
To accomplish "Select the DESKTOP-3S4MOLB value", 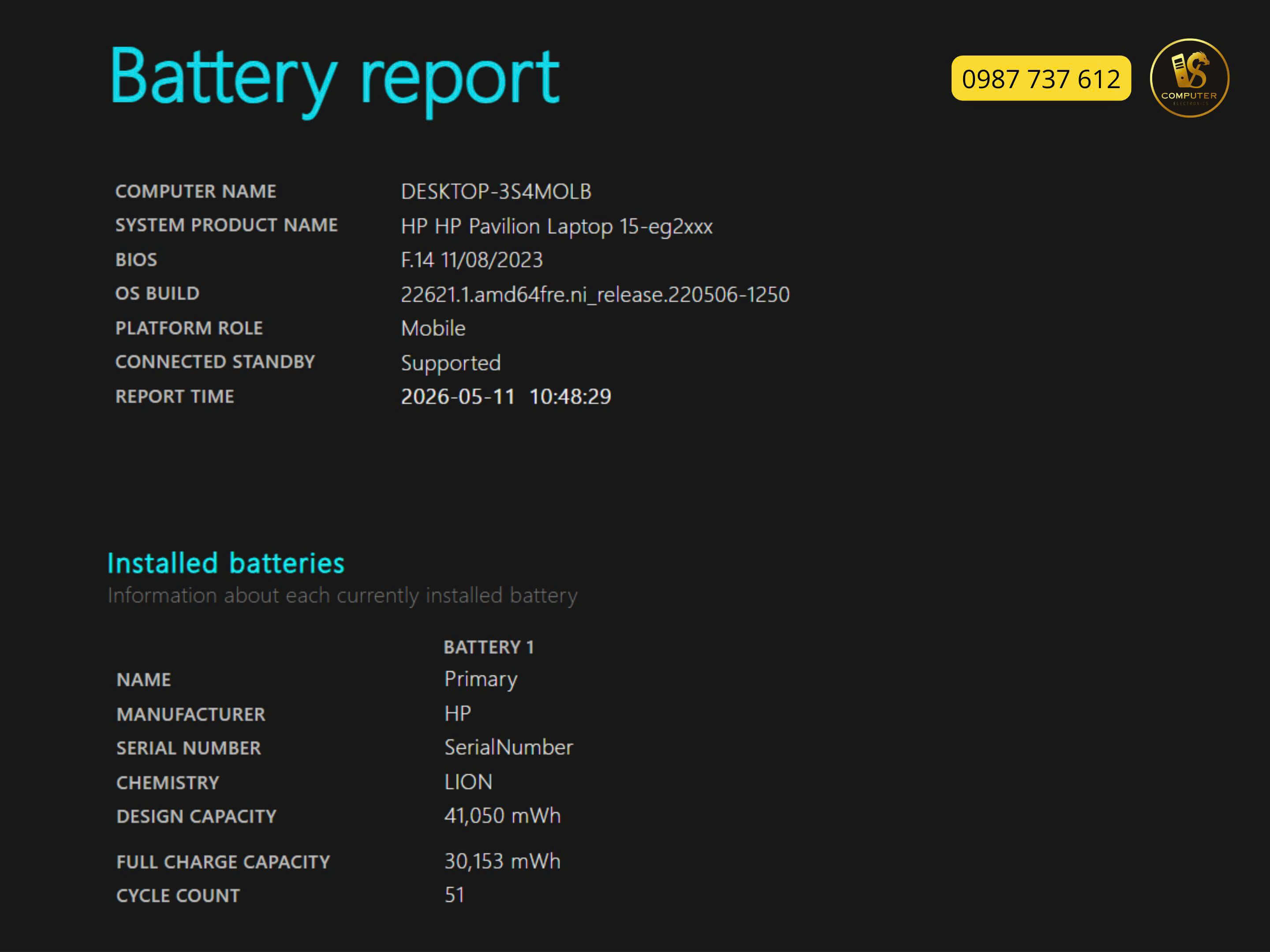I will coord(496,192).
